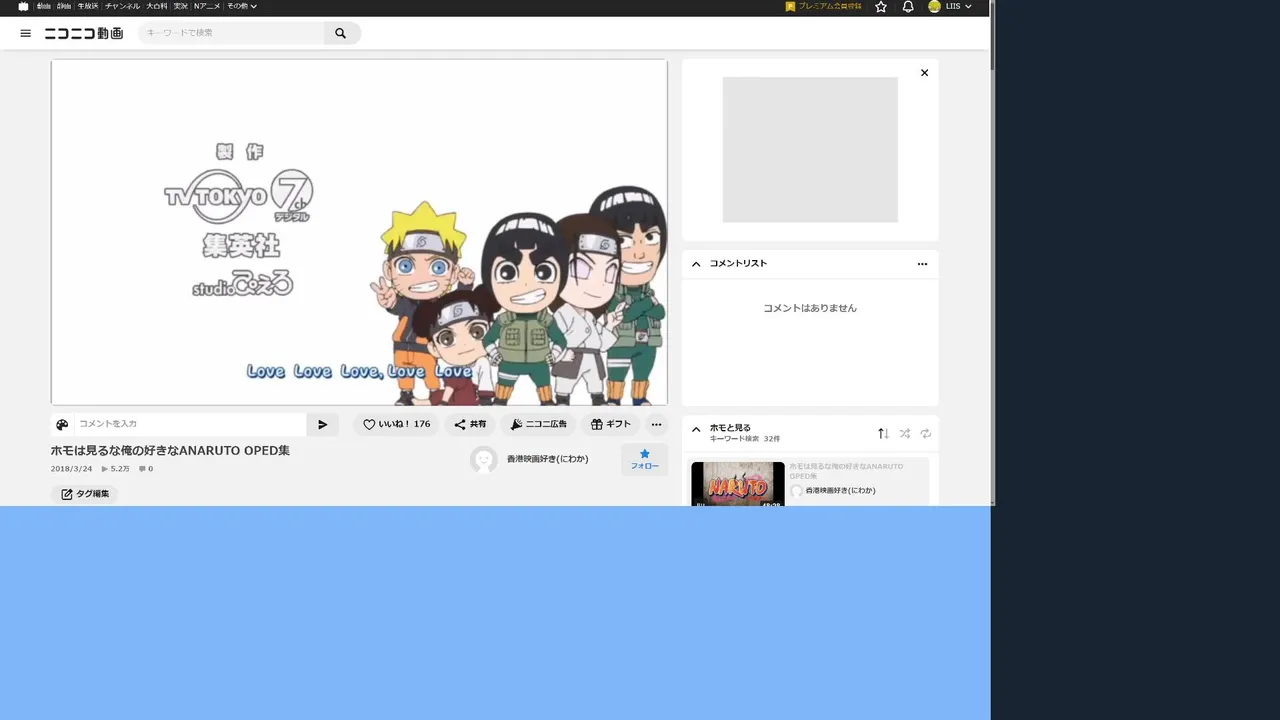Toggle playlist repeat

point(926,433)
